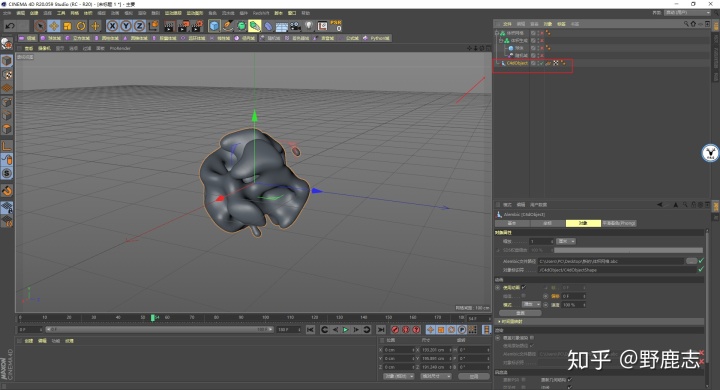
Task: Toggle the layer checkbox of the top Volume Mesher object
Action: (x=534, y=33)
